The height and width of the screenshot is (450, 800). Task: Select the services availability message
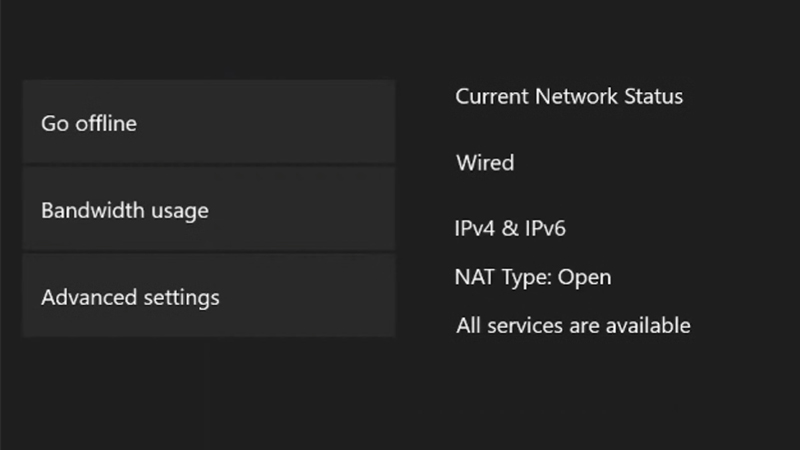573,325
